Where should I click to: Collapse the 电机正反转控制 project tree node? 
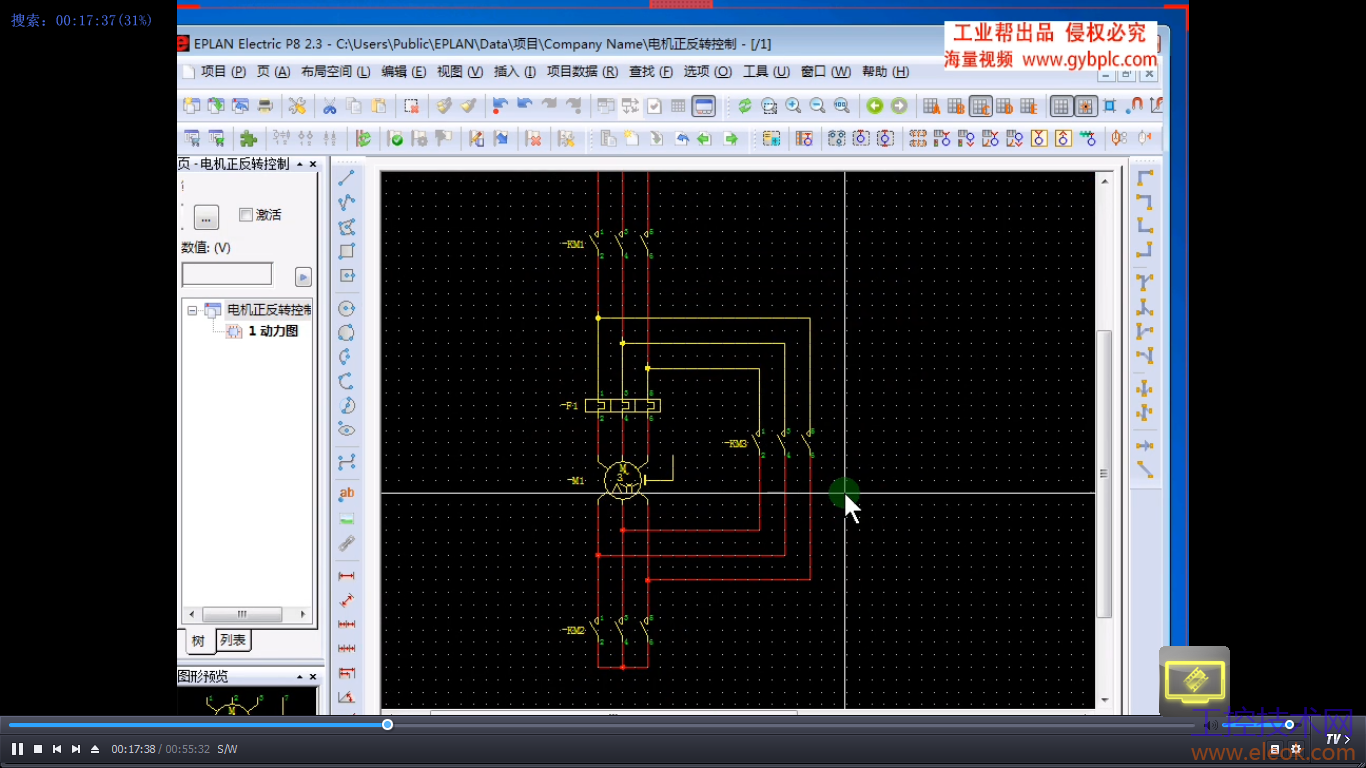(x=192, y=311)
